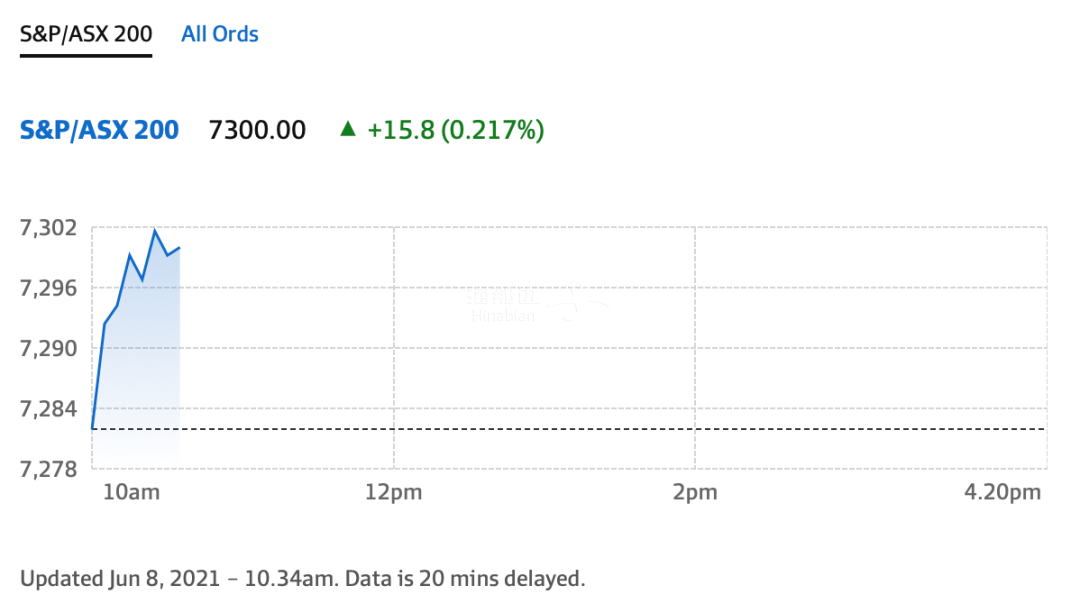Click the 4.20pm time axis label
Screen dimensions: 1080x604
1002,492
